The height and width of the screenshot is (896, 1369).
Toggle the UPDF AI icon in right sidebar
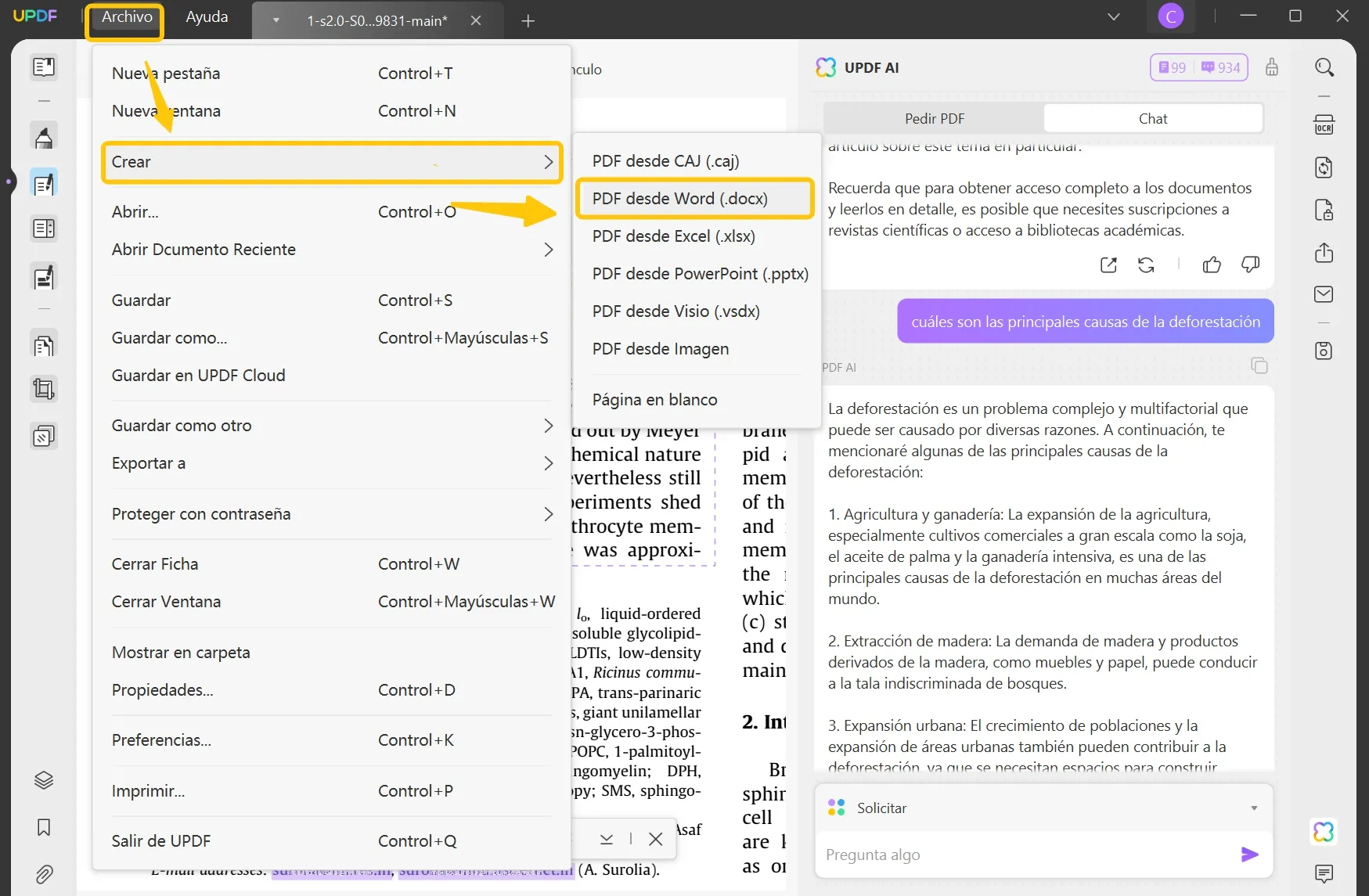pos(1324,831)
